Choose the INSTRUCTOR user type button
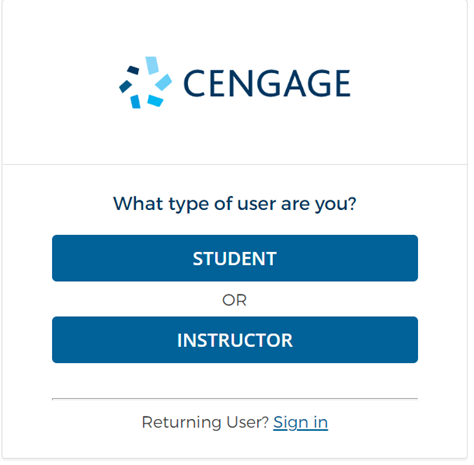 pyautogui.click(x=235, y=340)
